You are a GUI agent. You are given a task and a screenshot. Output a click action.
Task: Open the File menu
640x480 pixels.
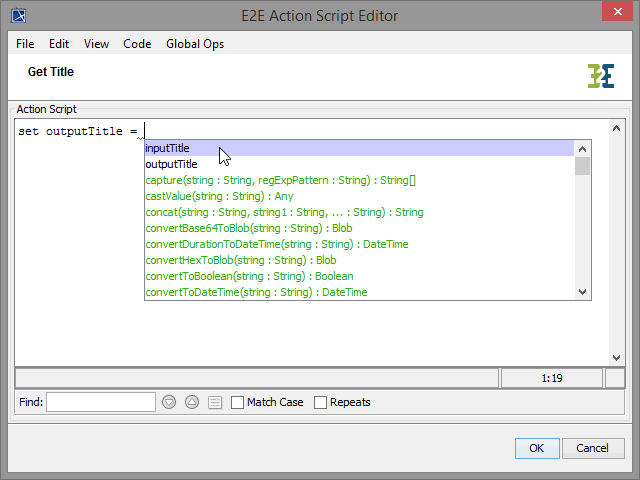pyautogui.click(x=25, y=44)
